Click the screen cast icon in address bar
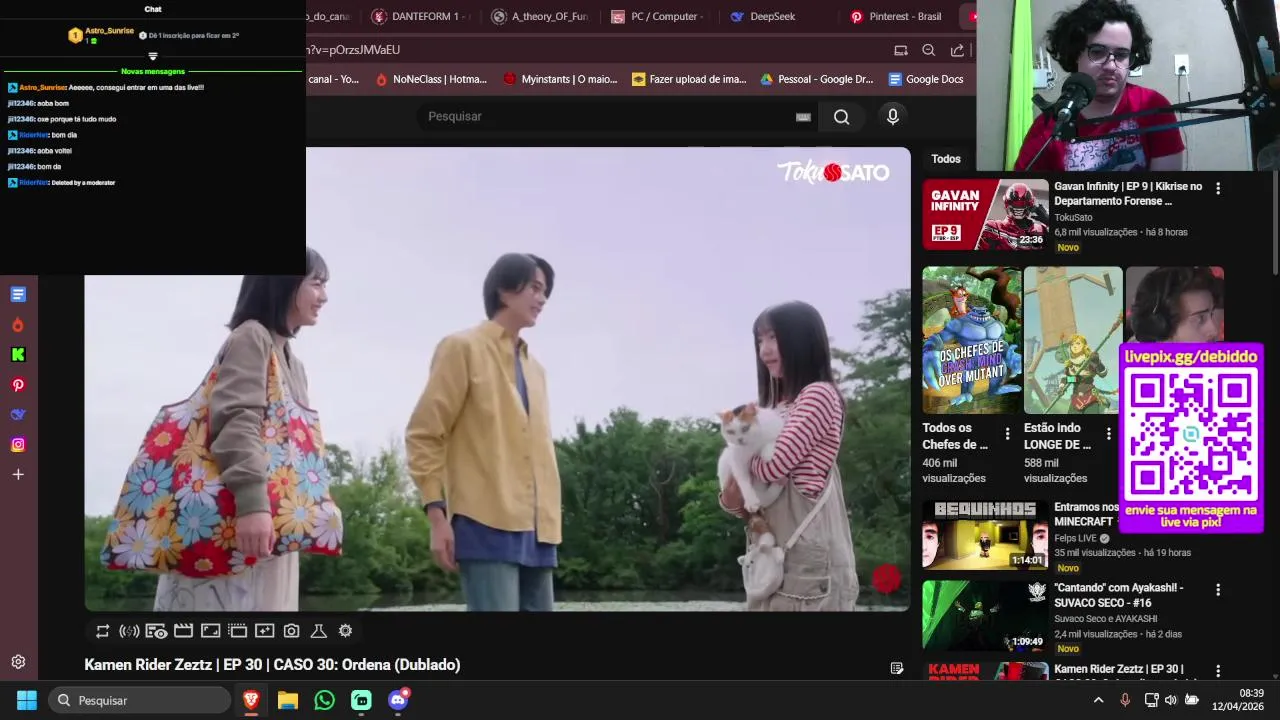Screen dimensions: 1280x720 [901, 50]
